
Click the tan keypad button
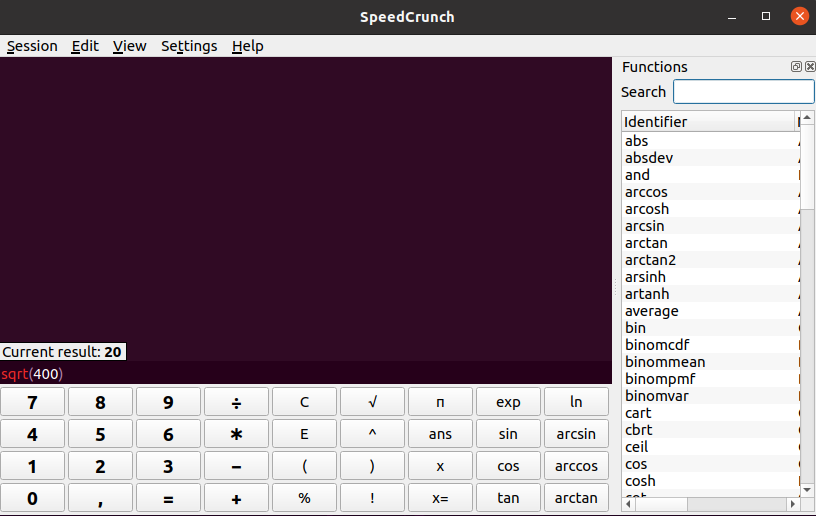(x=508, y=498)
